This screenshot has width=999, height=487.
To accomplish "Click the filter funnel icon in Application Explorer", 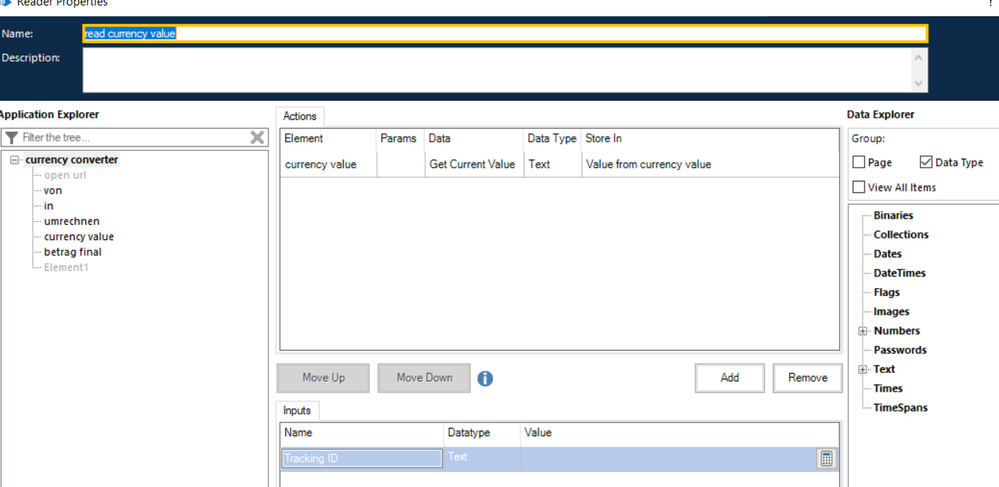I will tap(11, 138).
